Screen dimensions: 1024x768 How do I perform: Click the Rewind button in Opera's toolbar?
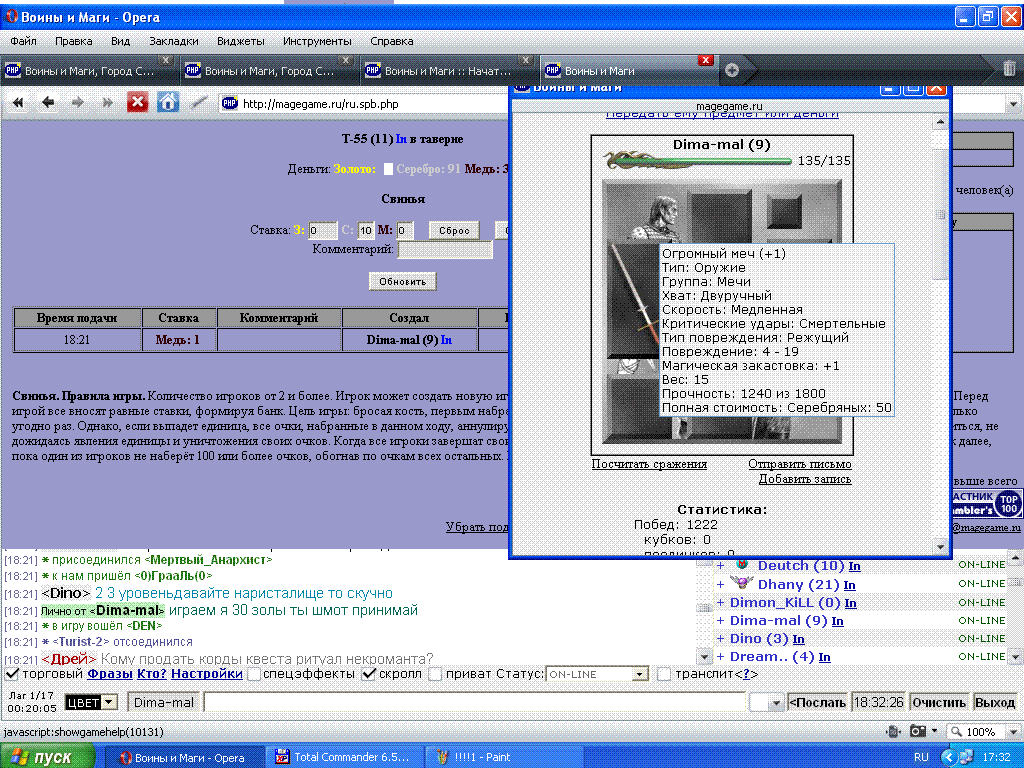click(18, 103)
